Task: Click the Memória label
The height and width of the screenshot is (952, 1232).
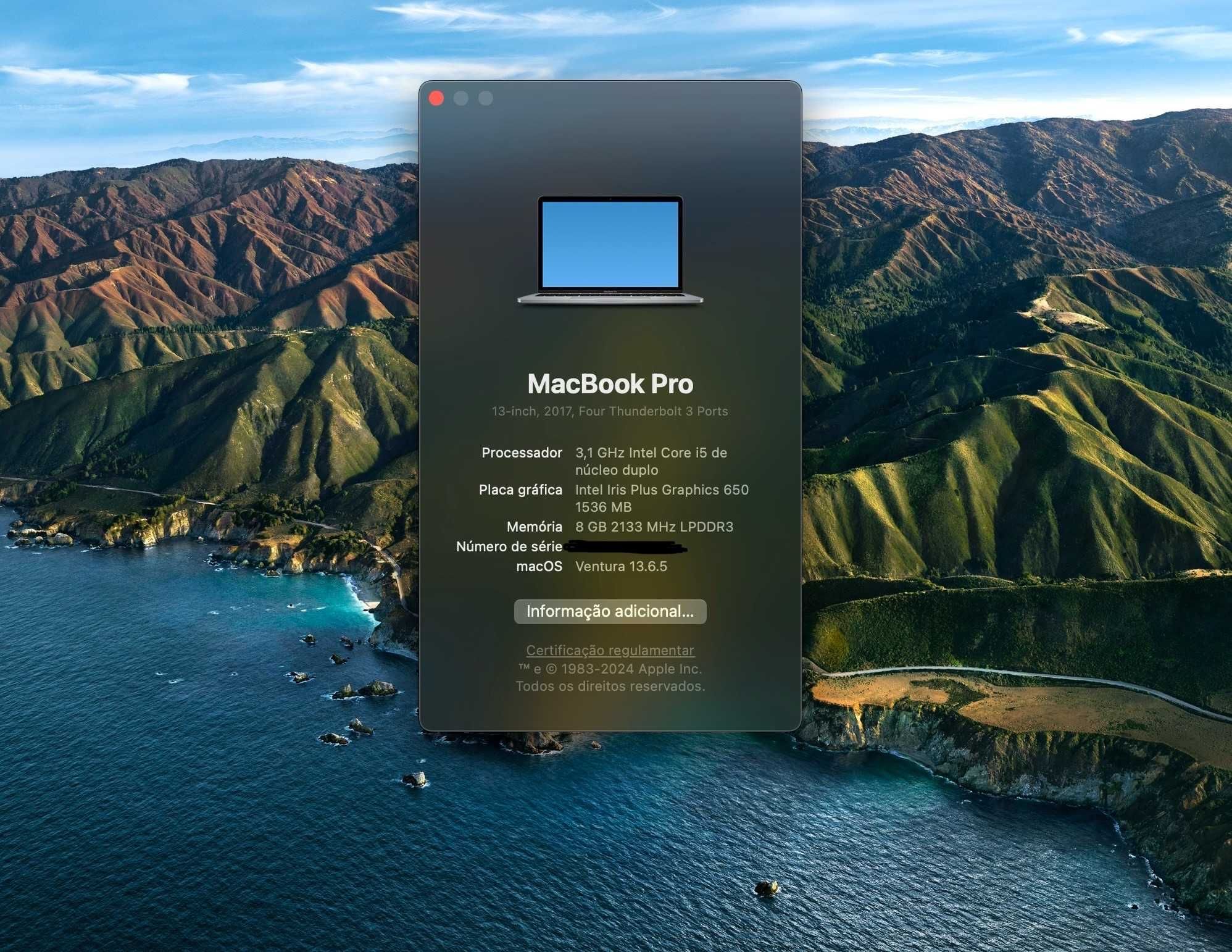Action: [535, 527]
